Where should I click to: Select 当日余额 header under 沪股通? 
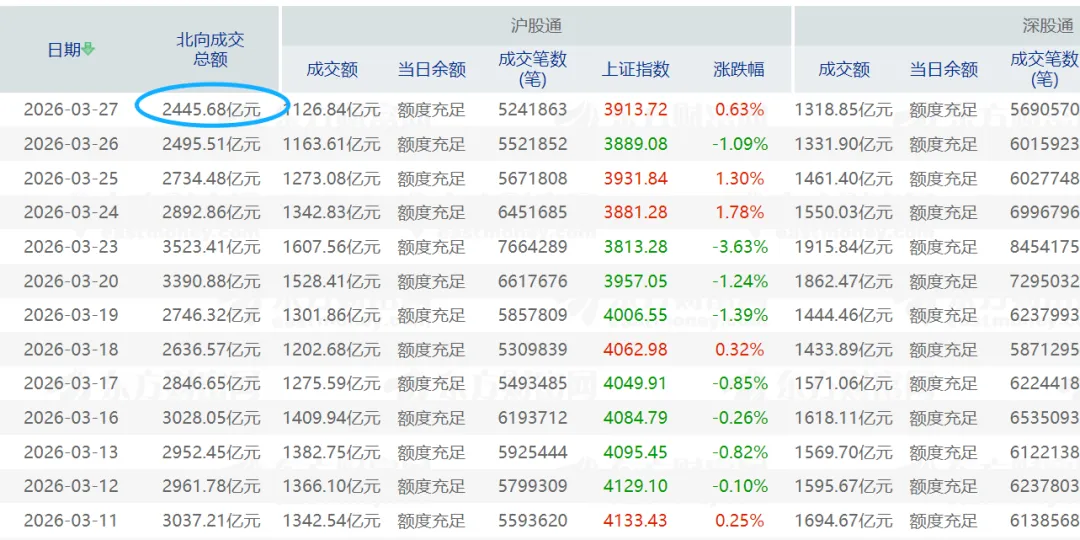[432, 69]
